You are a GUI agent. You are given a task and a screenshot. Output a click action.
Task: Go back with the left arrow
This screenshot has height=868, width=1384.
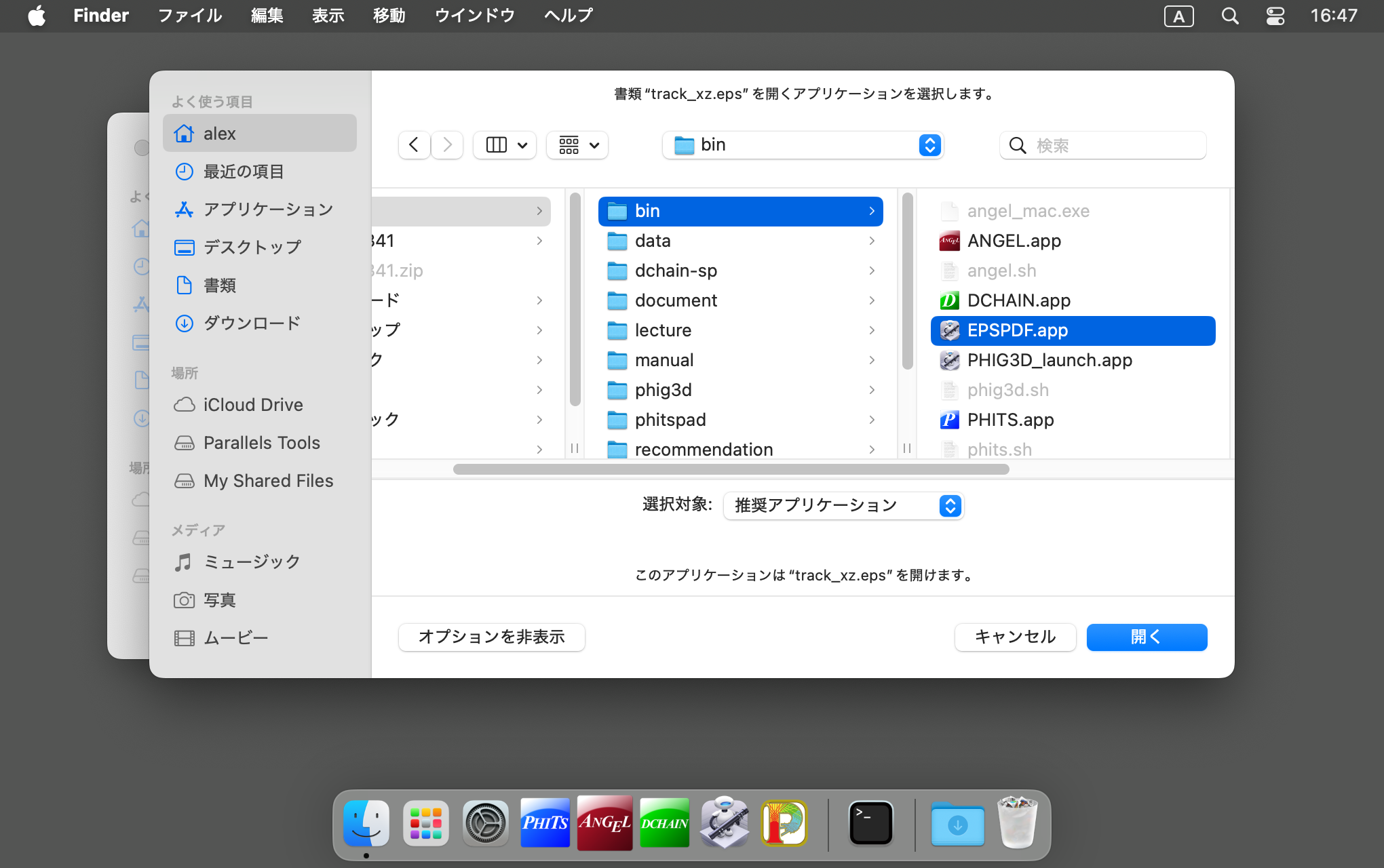click(414, 145)
